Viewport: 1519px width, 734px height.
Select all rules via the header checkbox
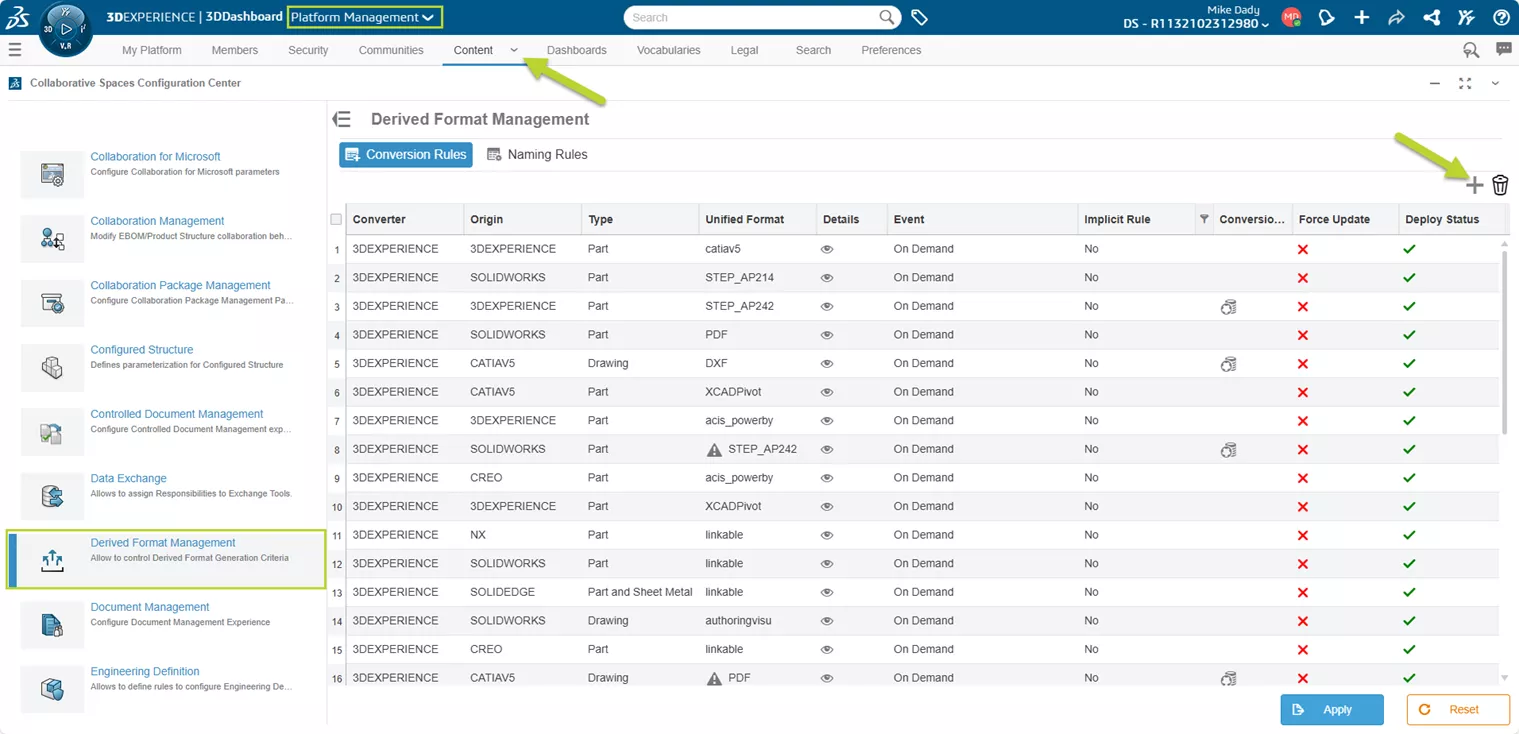click(336, 219)
